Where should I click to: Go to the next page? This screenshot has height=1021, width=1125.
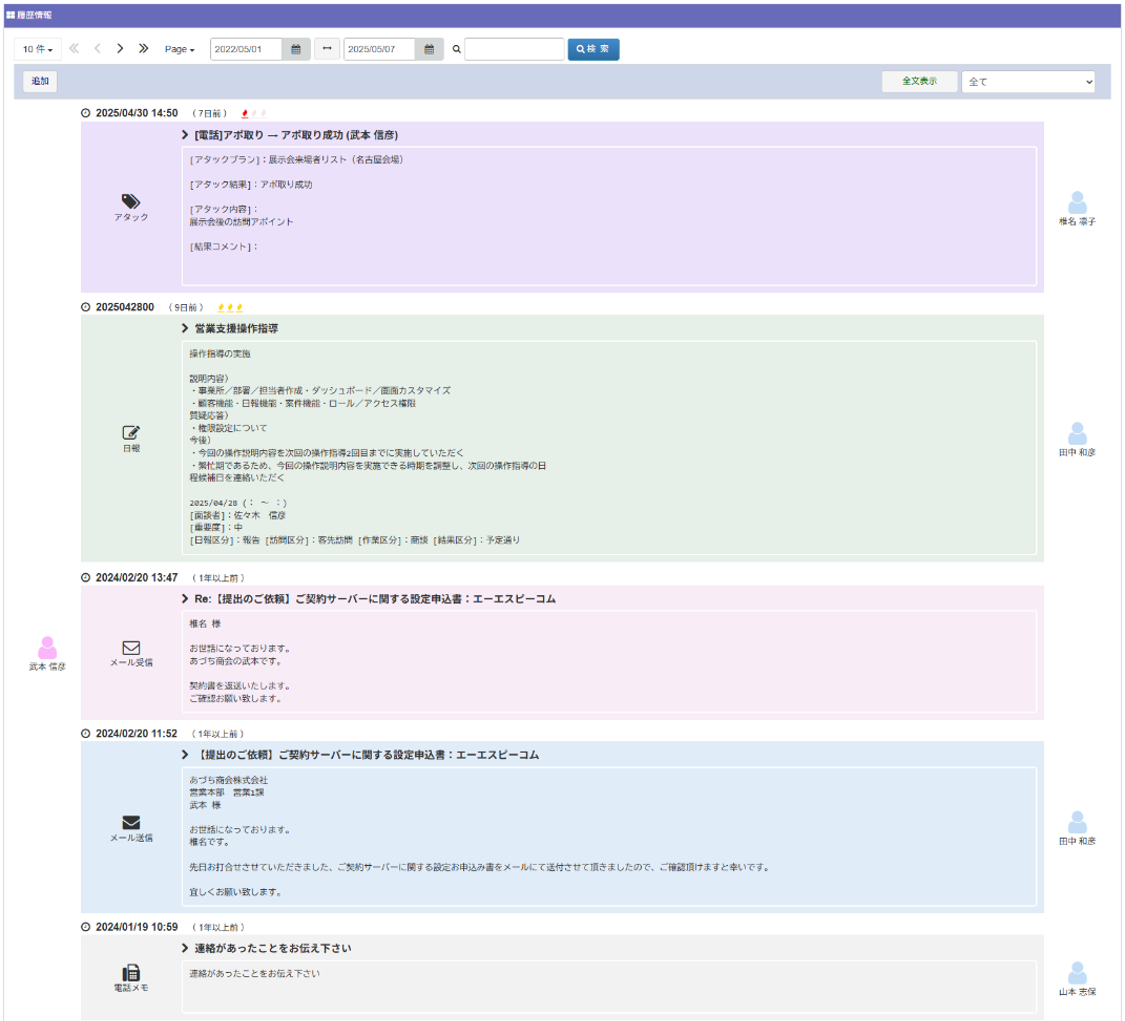(120, 49)
